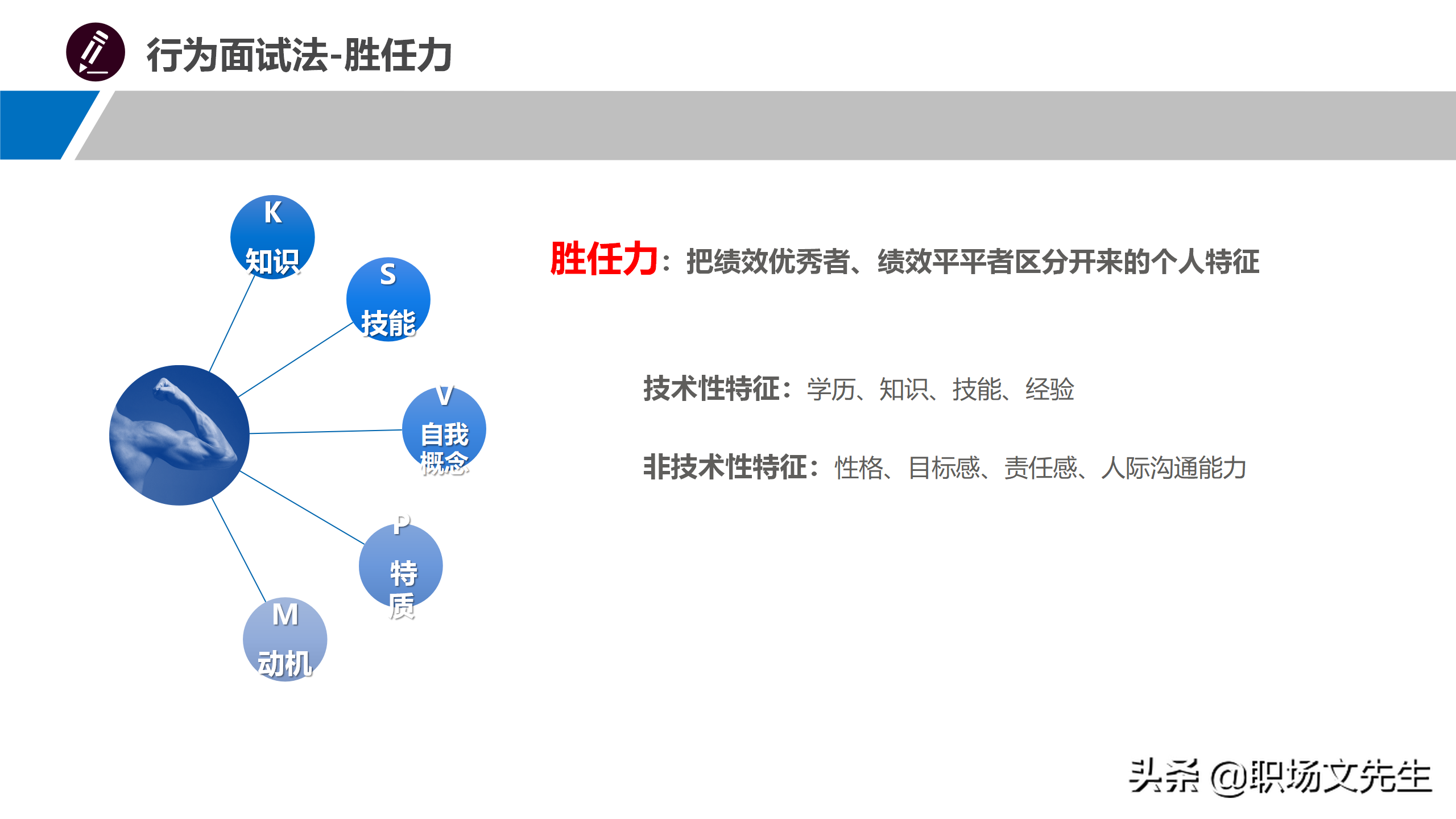Click the flexed arm muscle picture
Image resolution: width=1456 pixels, height=819 pixels.
179,435
